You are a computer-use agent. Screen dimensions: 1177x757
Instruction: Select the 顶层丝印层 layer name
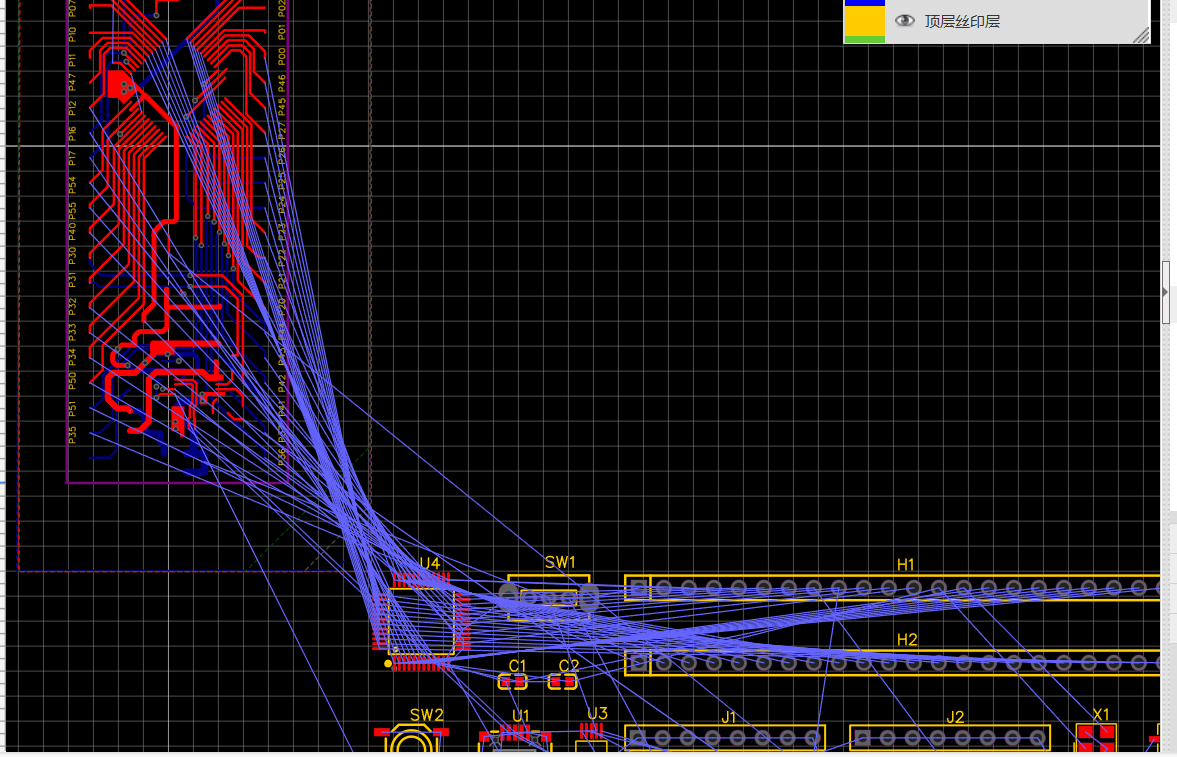point(961,21)
